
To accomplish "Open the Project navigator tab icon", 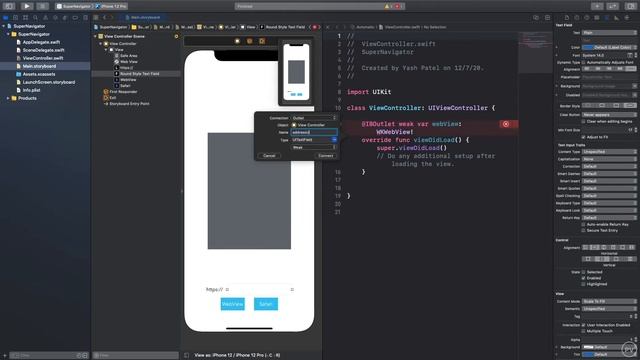I will point(5,18).
